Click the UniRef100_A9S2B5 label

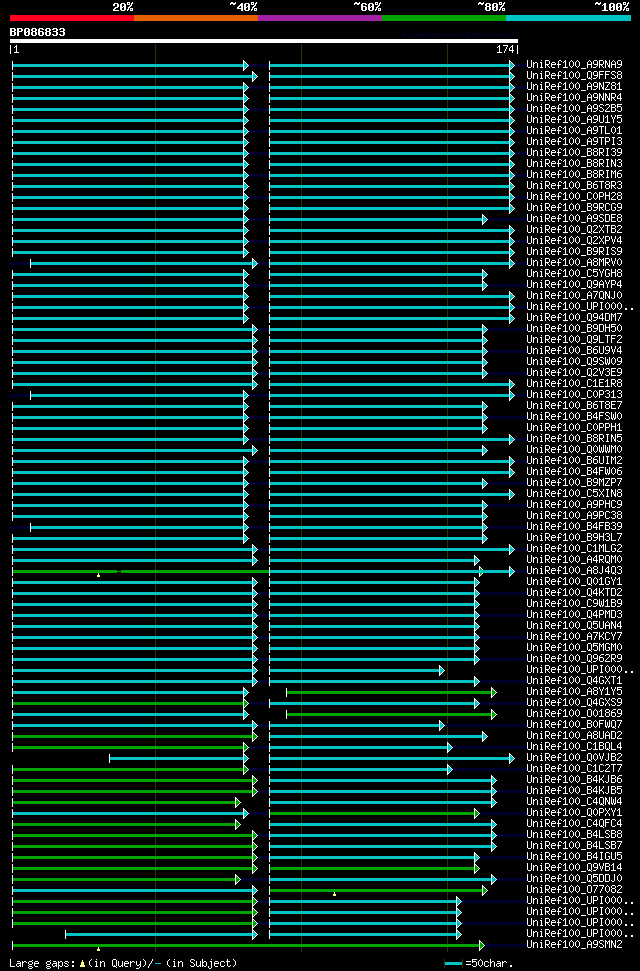coord(574,108)
